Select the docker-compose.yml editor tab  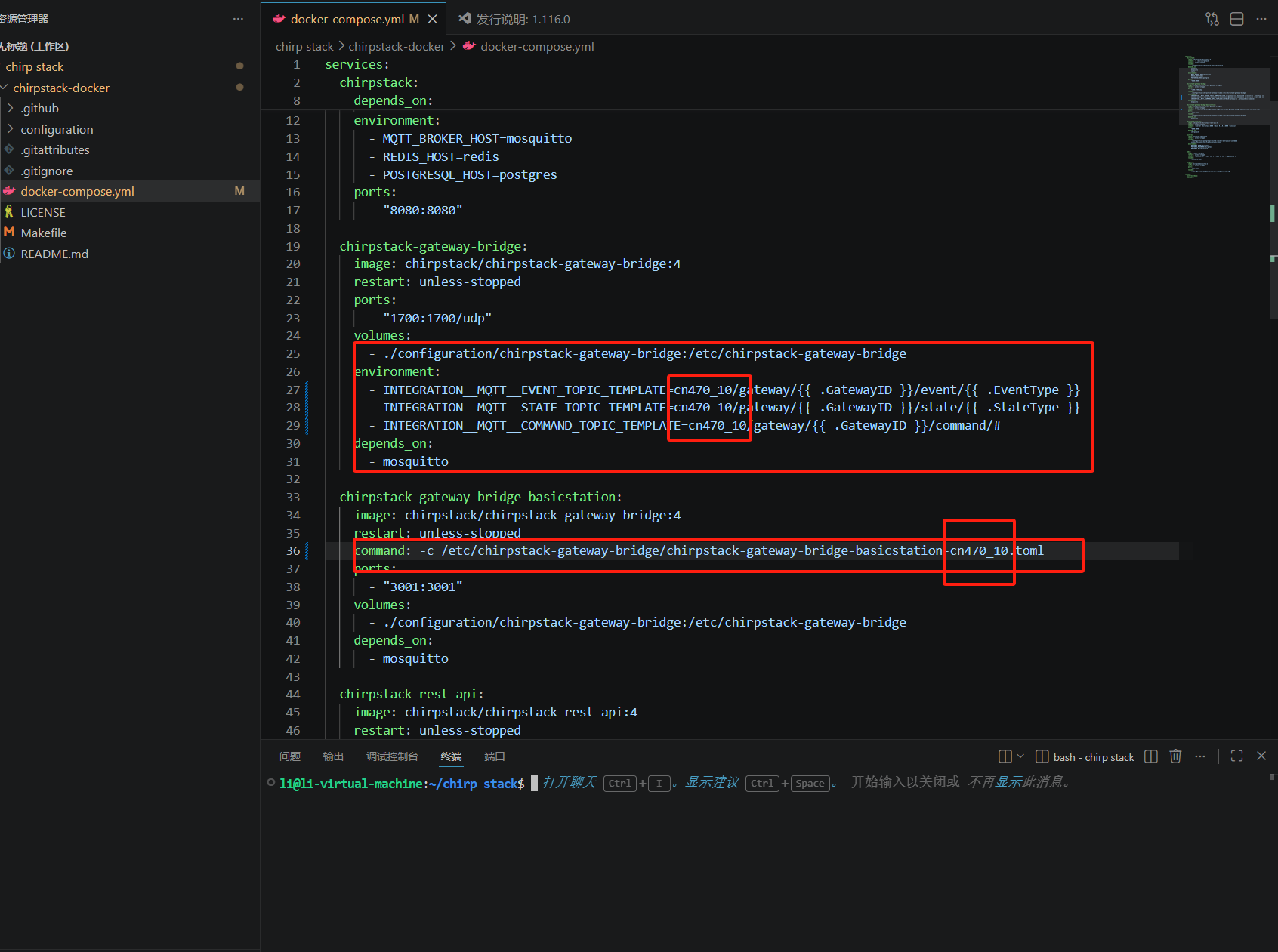click(353, 19)
